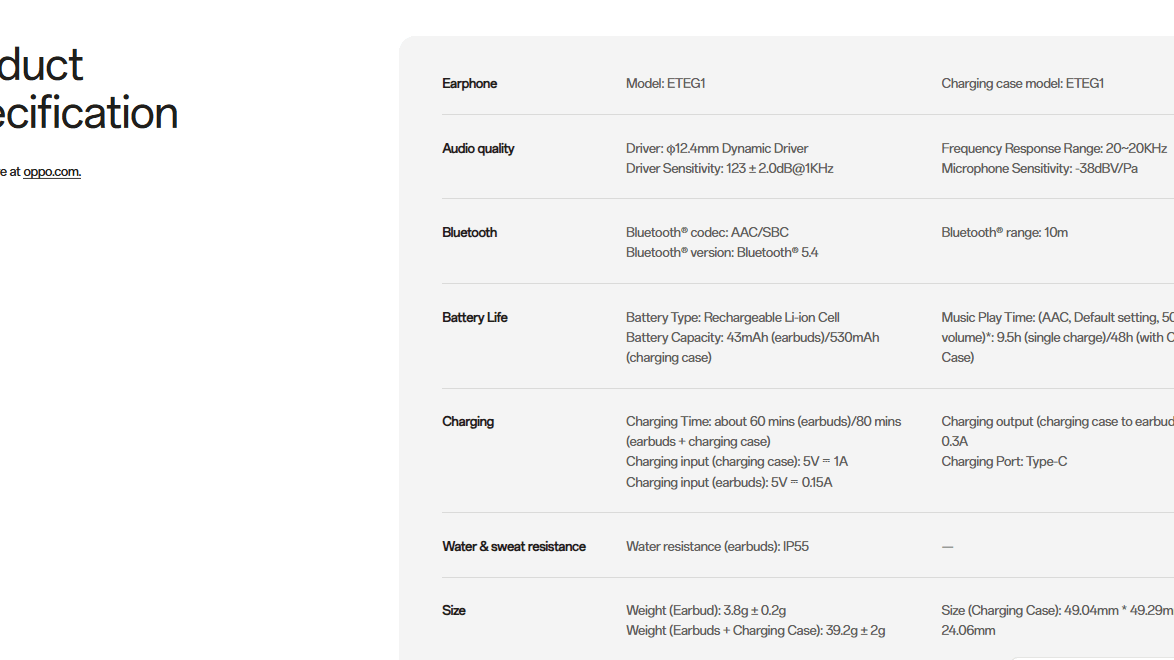Click the Water & sweat resistance label
Viewport: 1174px width, 660px height.
point(514,547)
